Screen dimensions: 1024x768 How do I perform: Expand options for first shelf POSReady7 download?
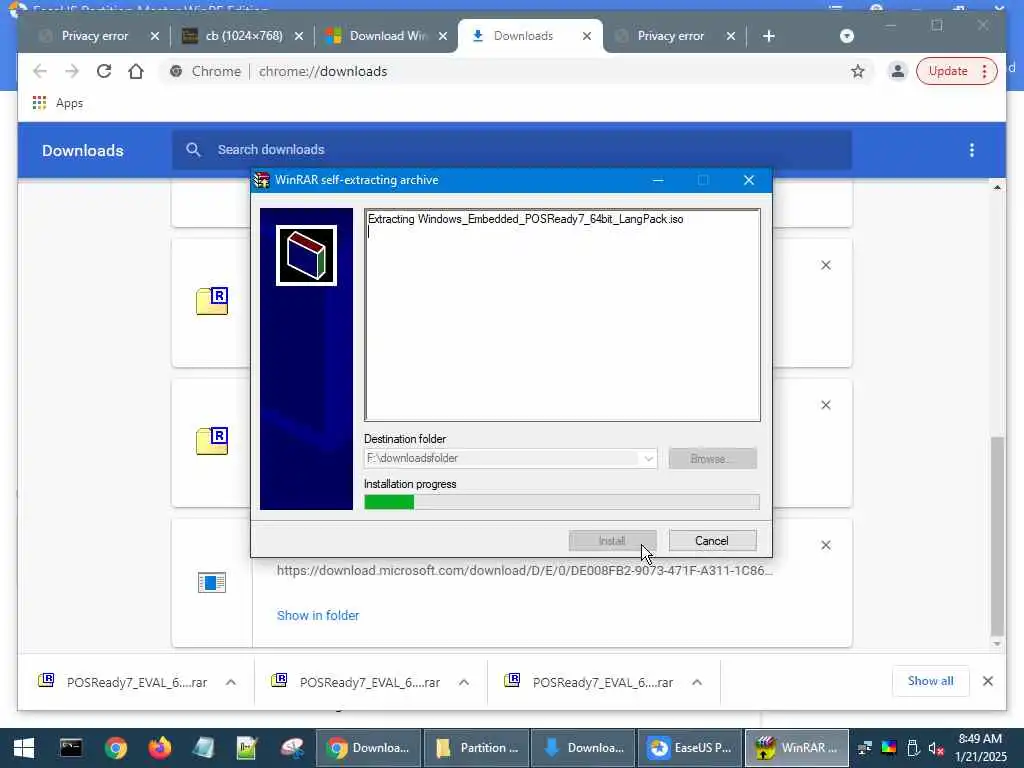coord(231,682)
